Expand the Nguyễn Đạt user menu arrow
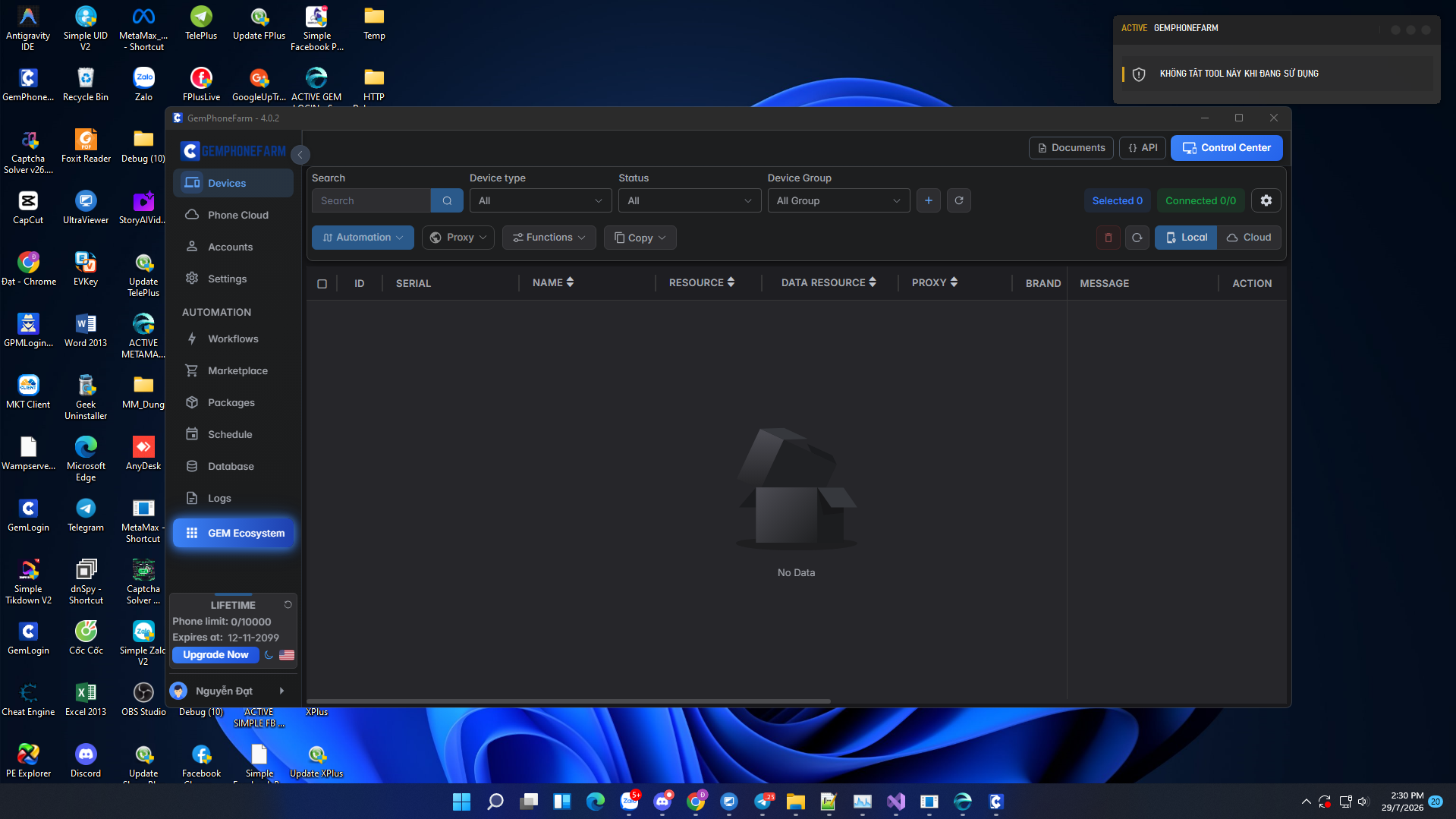The width and height of the screenshot is (1456, 819). [282, 691]
